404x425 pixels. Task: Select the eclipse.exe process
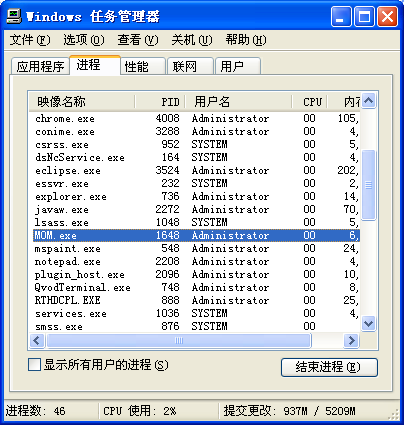click(x=197, y=170)
